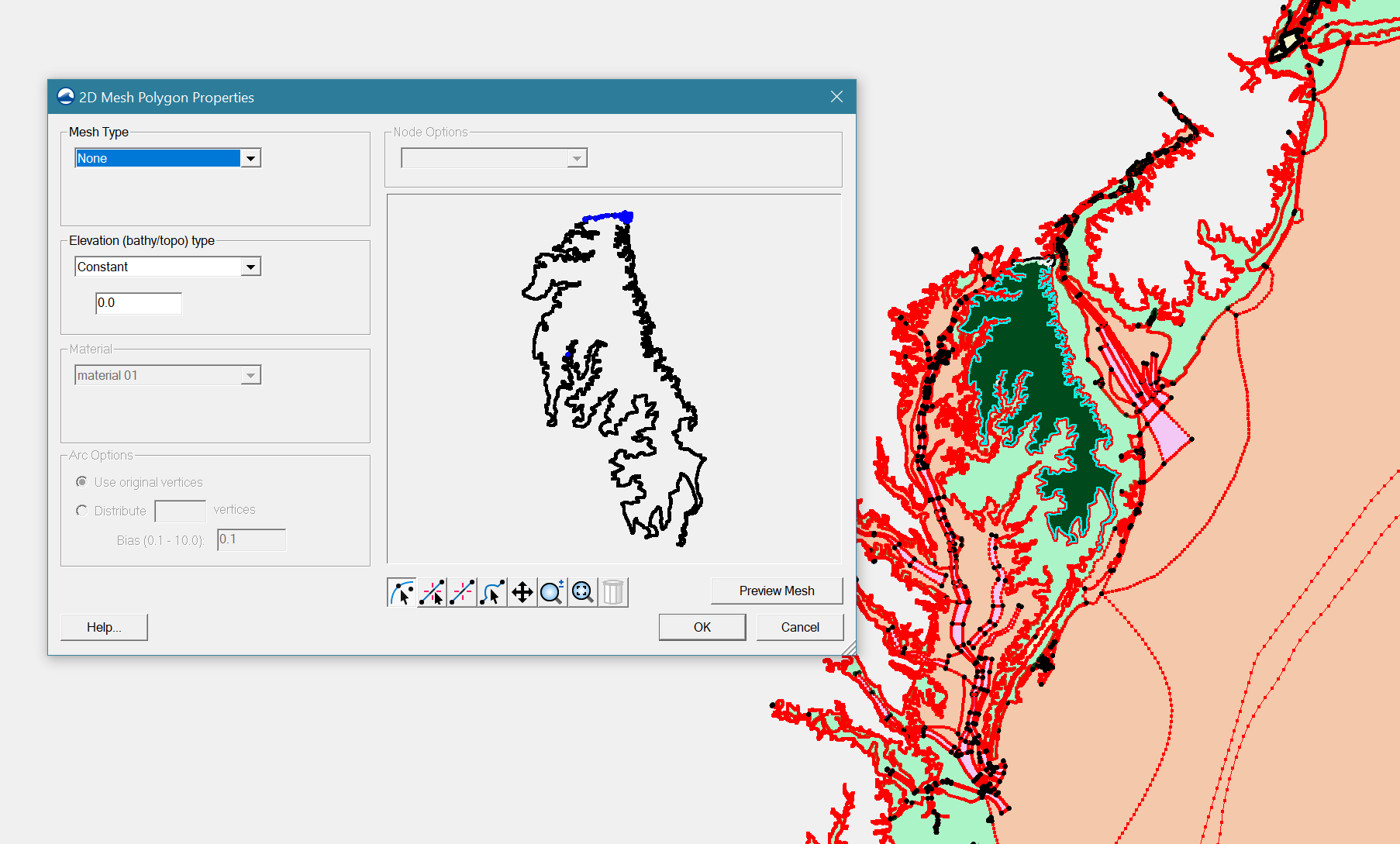Click the 'Mesh Type' group label
This screenshot has height=844, width=1400.
(x=98, y=132)
